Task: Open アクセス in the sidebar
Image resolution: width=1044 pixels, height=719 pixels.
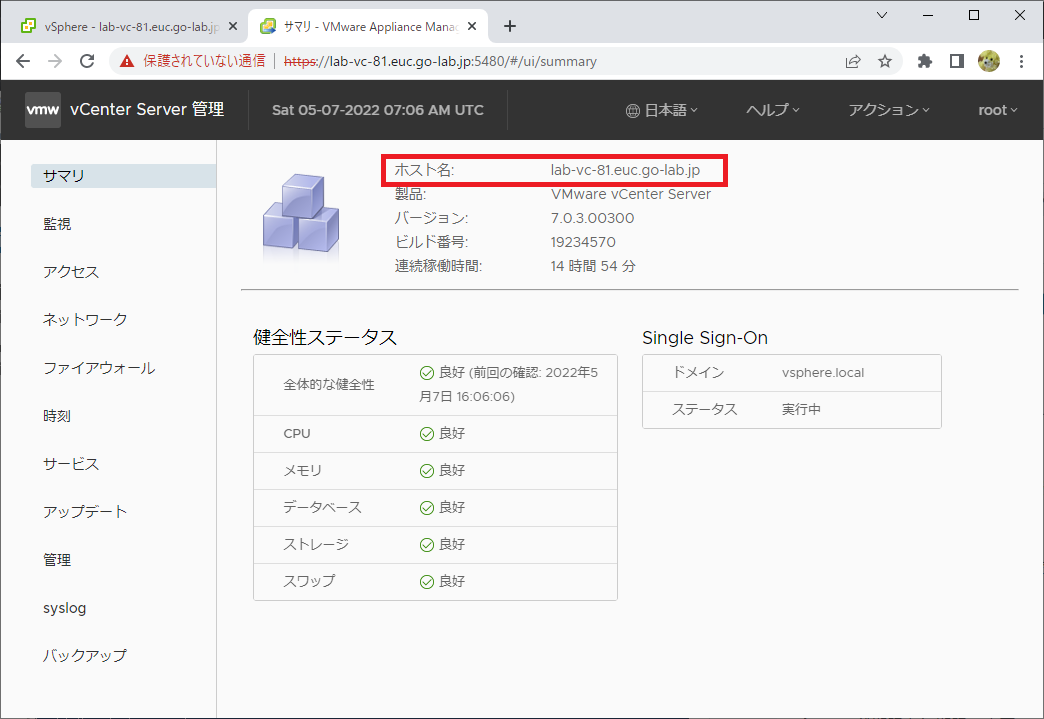Action: [x=71, y=272]
